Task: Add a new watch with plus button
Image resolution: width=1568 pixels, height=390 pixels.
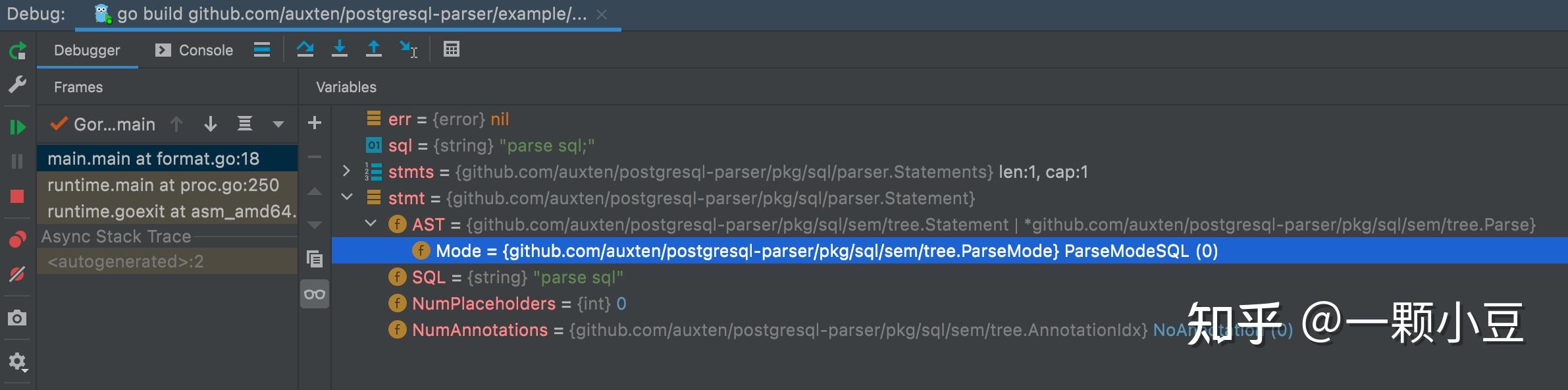Action: [x=315, y=123]
